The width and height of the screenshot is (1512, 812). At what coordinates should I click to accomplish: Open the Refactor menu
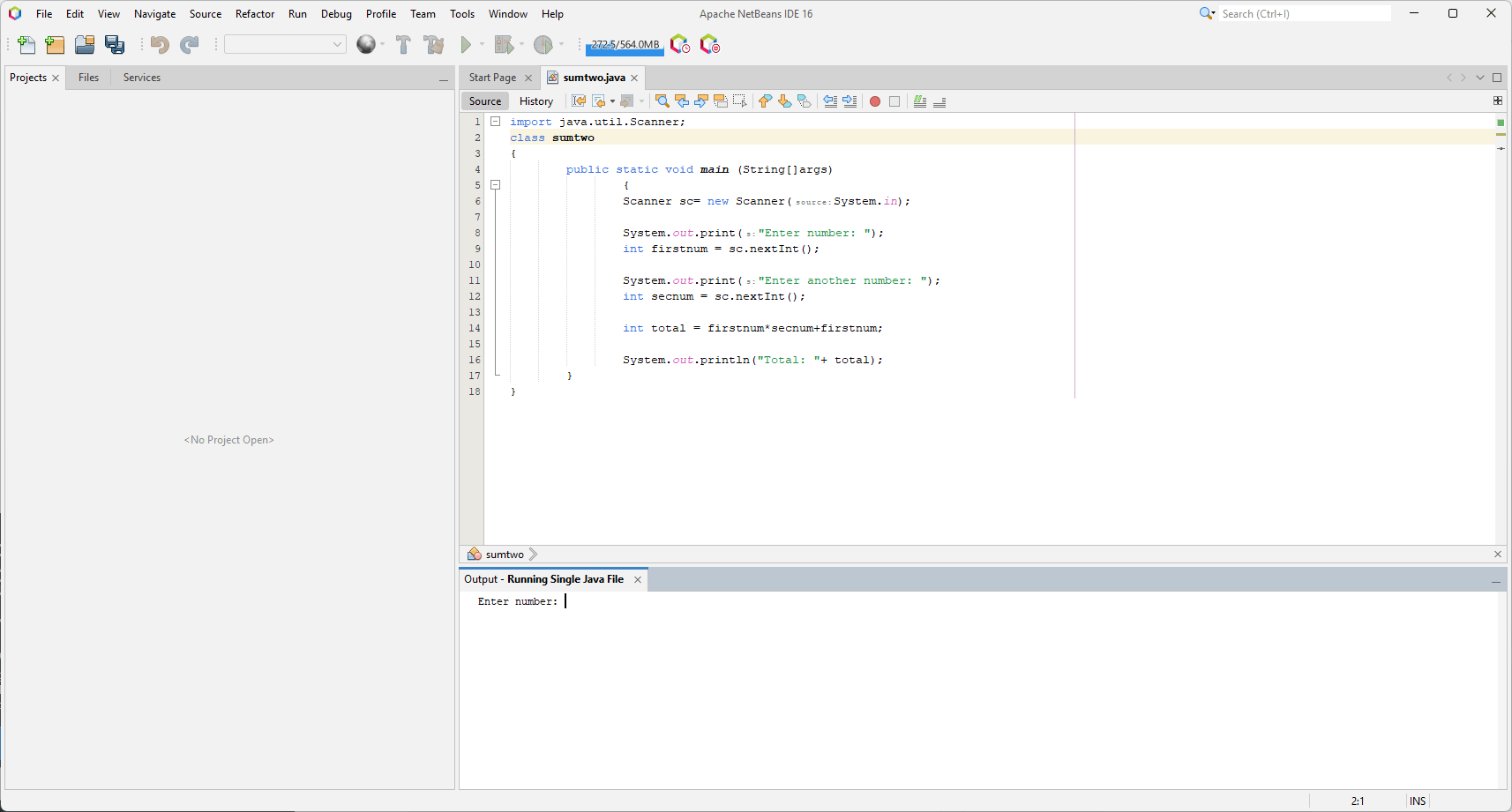255,14
